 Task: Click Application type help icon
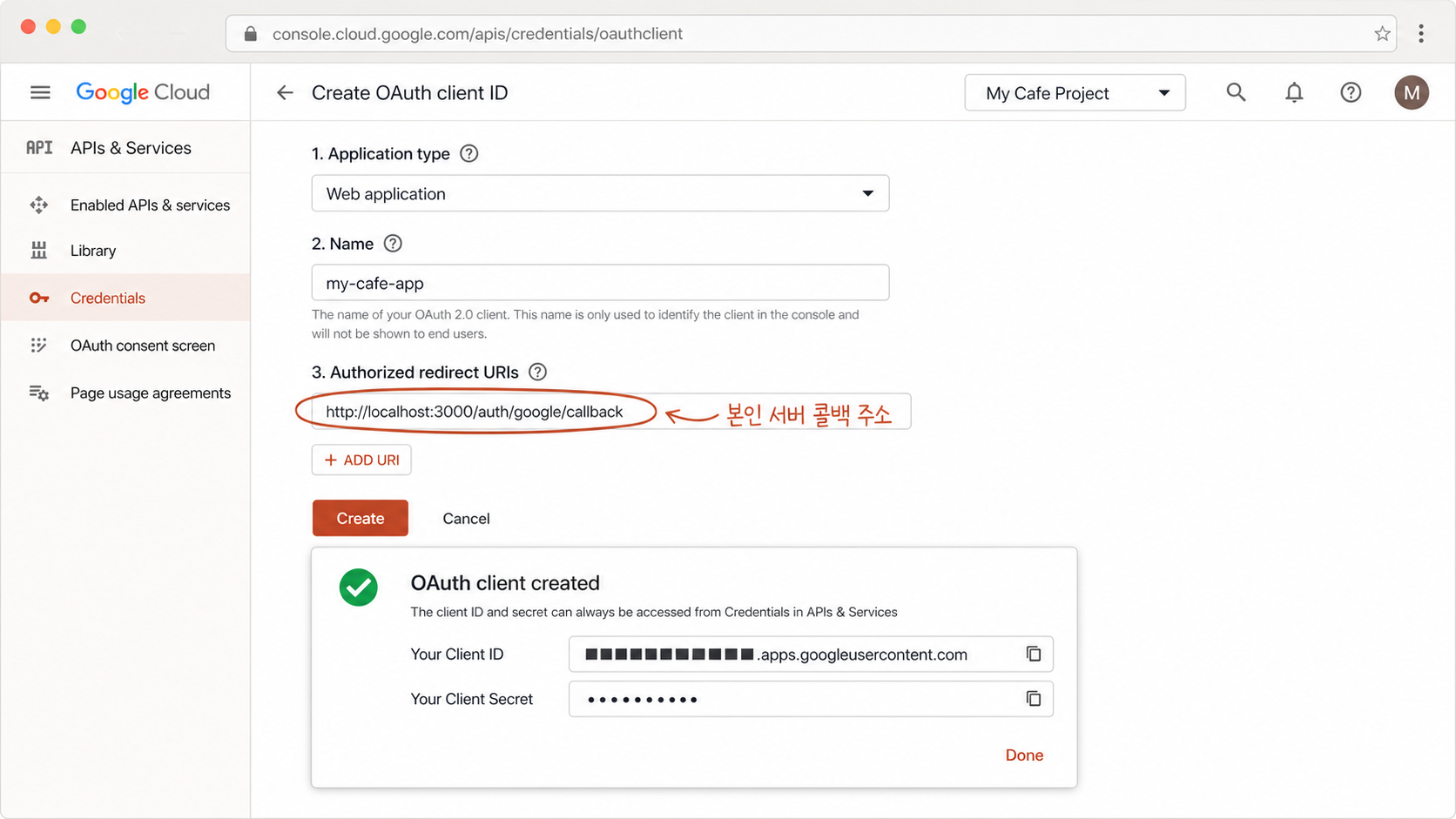(x=468, y=153)
